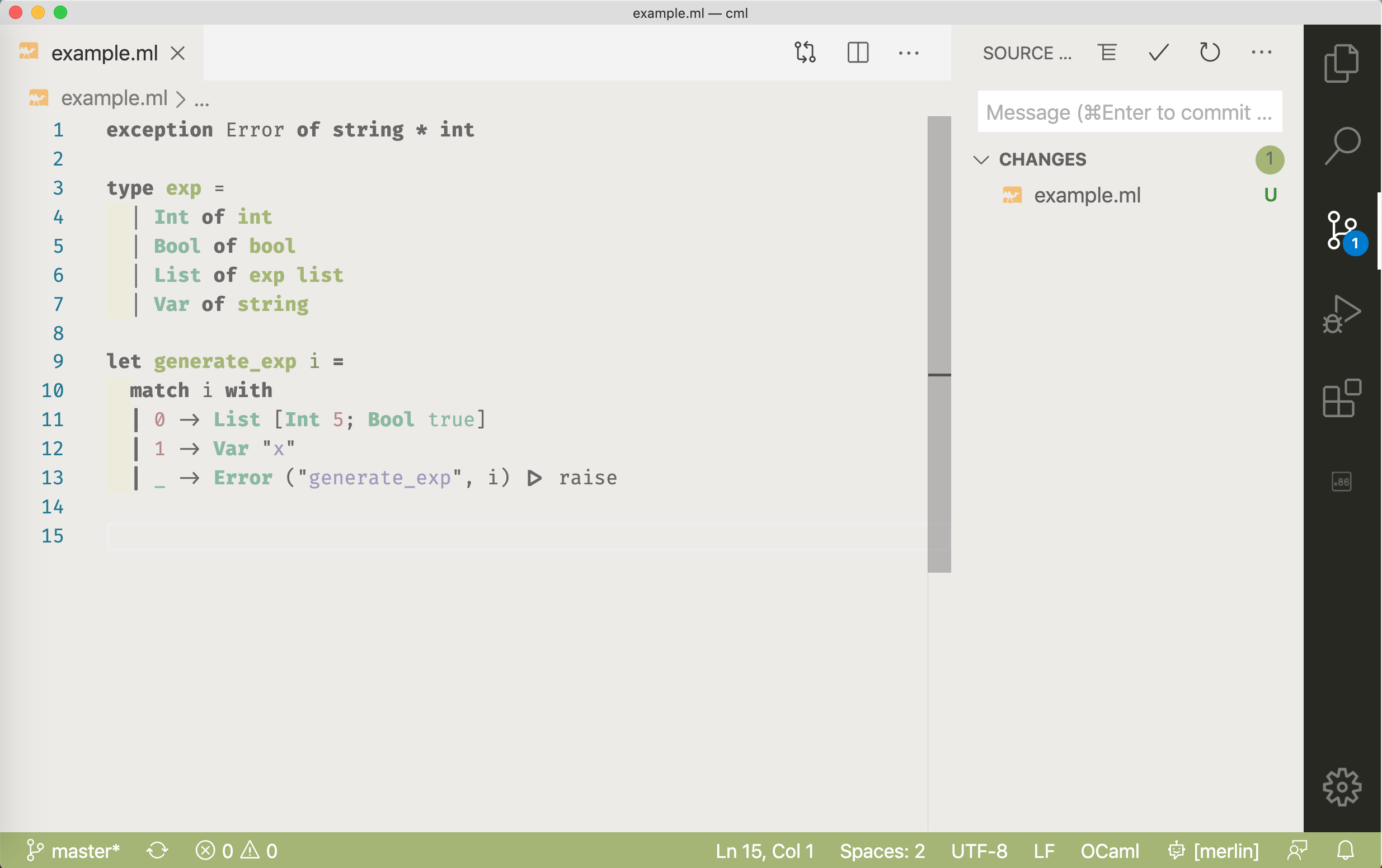Toggle view as tree list icon
The image size is (1382, 868).
point(1107,52)
